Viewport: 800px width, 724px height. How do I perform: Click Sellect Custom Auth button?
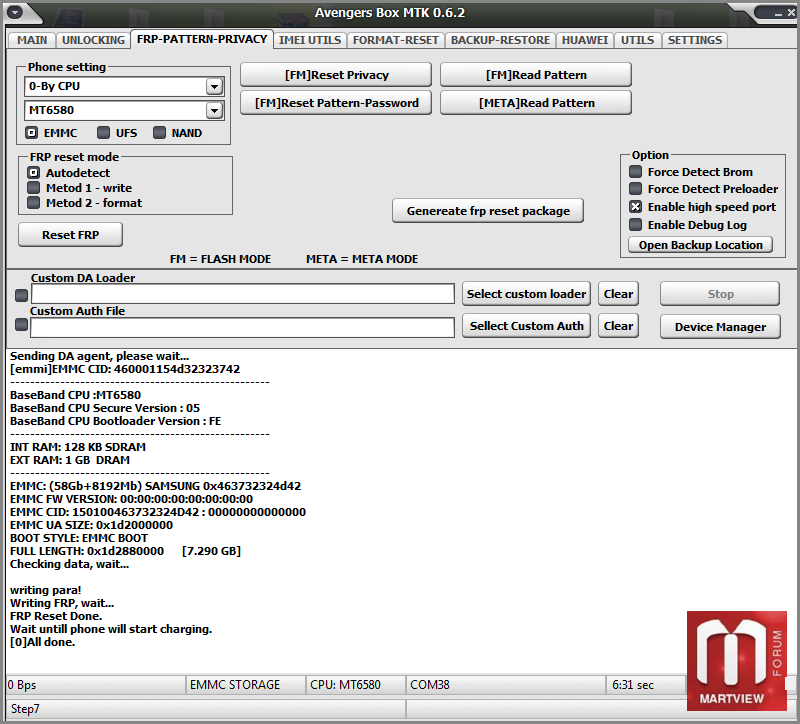(526, 326)
